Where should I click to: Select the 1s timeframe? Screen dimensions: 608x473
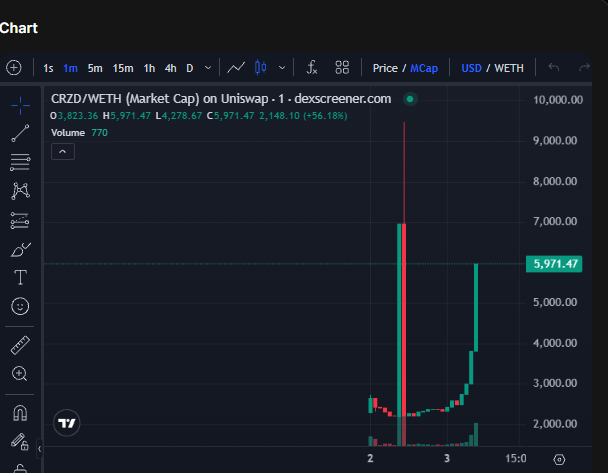[x=48, y=68]
